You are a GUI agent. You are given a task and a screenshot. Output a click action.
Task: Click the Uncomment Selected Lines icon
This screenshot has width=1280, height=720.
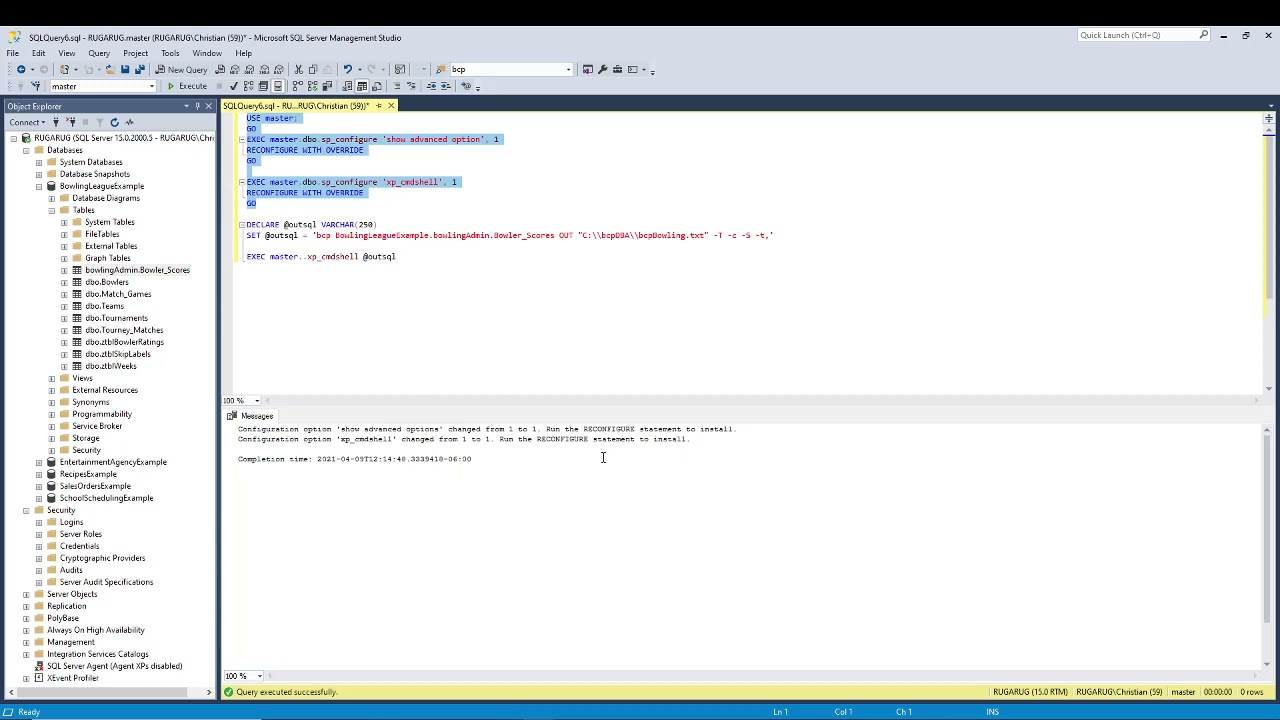coord(411,86)
